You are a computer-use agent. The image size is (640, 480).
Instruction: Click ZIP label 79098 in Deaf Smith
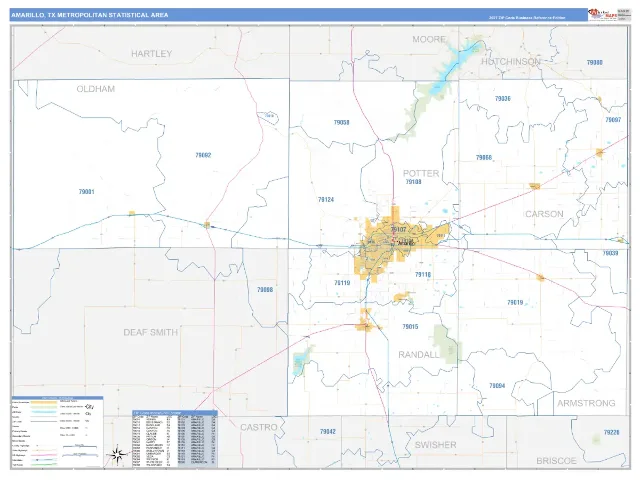(x=265, y=290)
